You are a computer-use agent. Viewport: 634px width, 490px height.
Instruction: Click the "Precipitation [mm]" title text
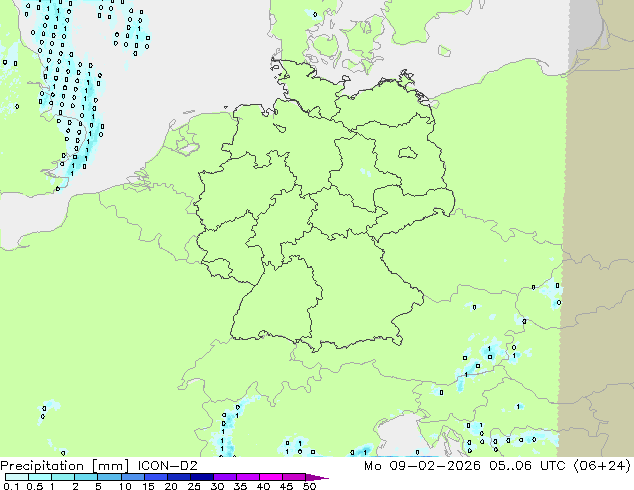[65, 466]
